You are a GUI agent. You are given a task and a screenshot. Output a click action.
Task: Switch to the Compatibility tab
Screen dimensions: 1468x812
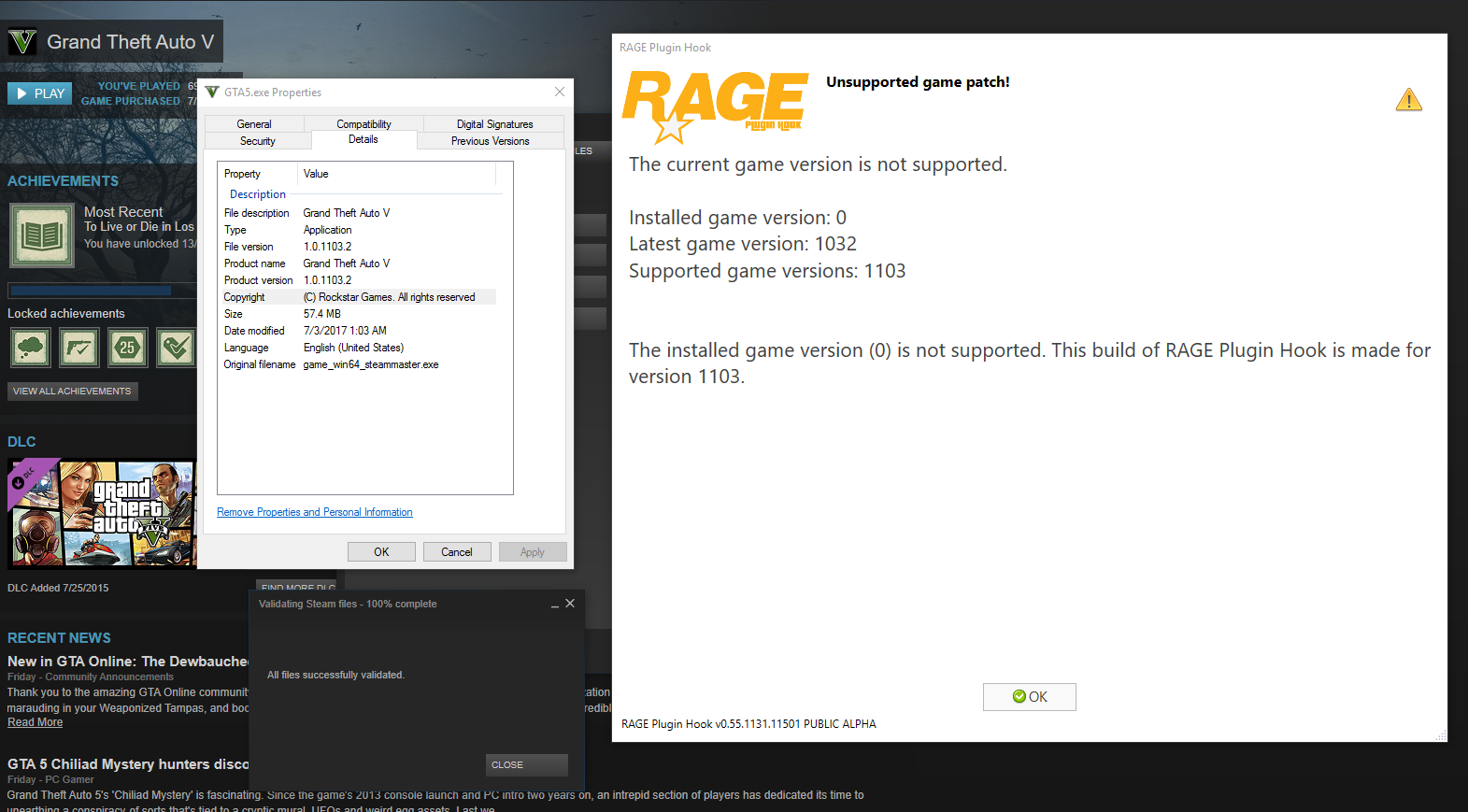click(x=363, y=124)
